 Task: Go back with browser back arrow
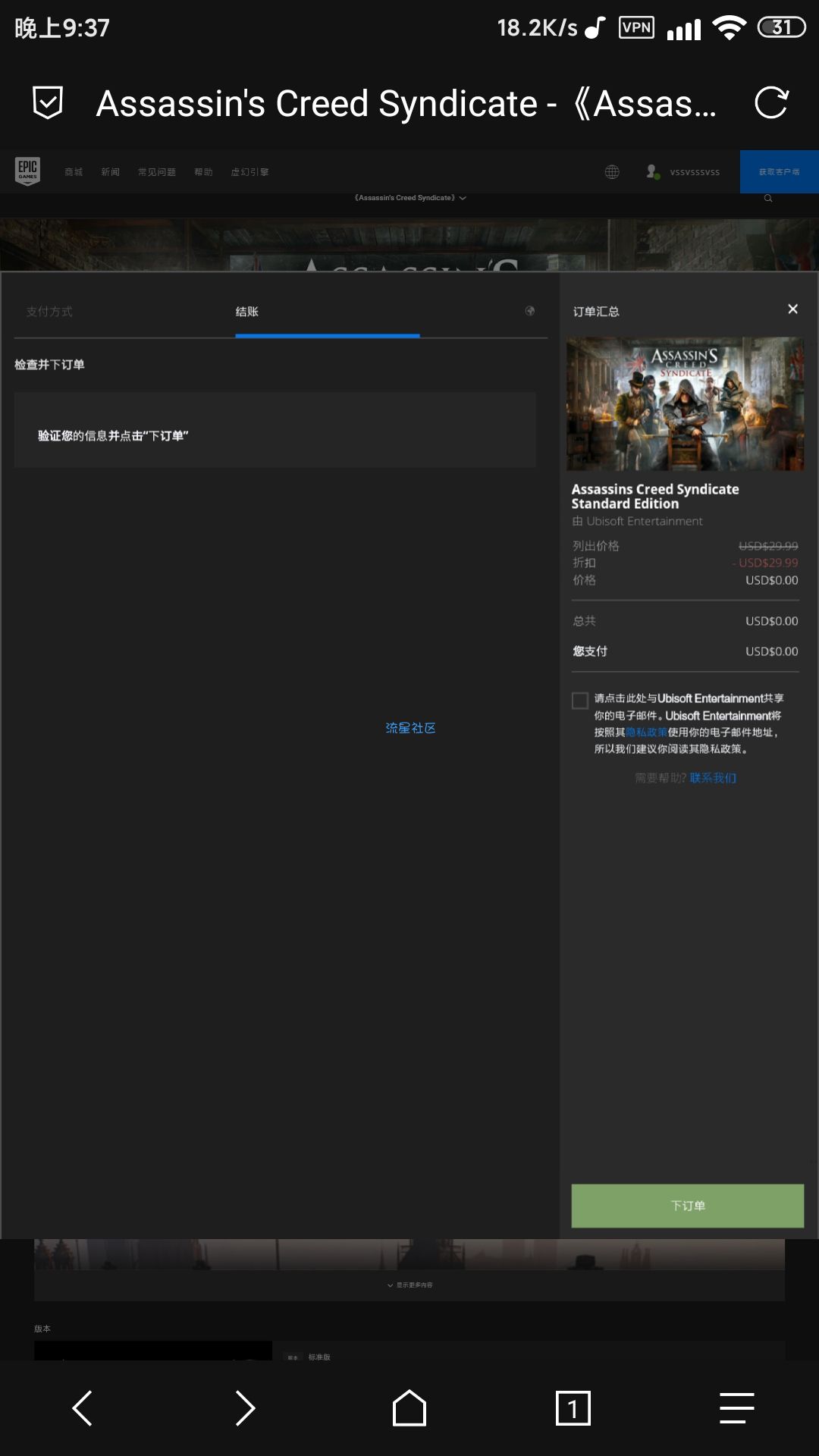click(x=82, y=1408)
